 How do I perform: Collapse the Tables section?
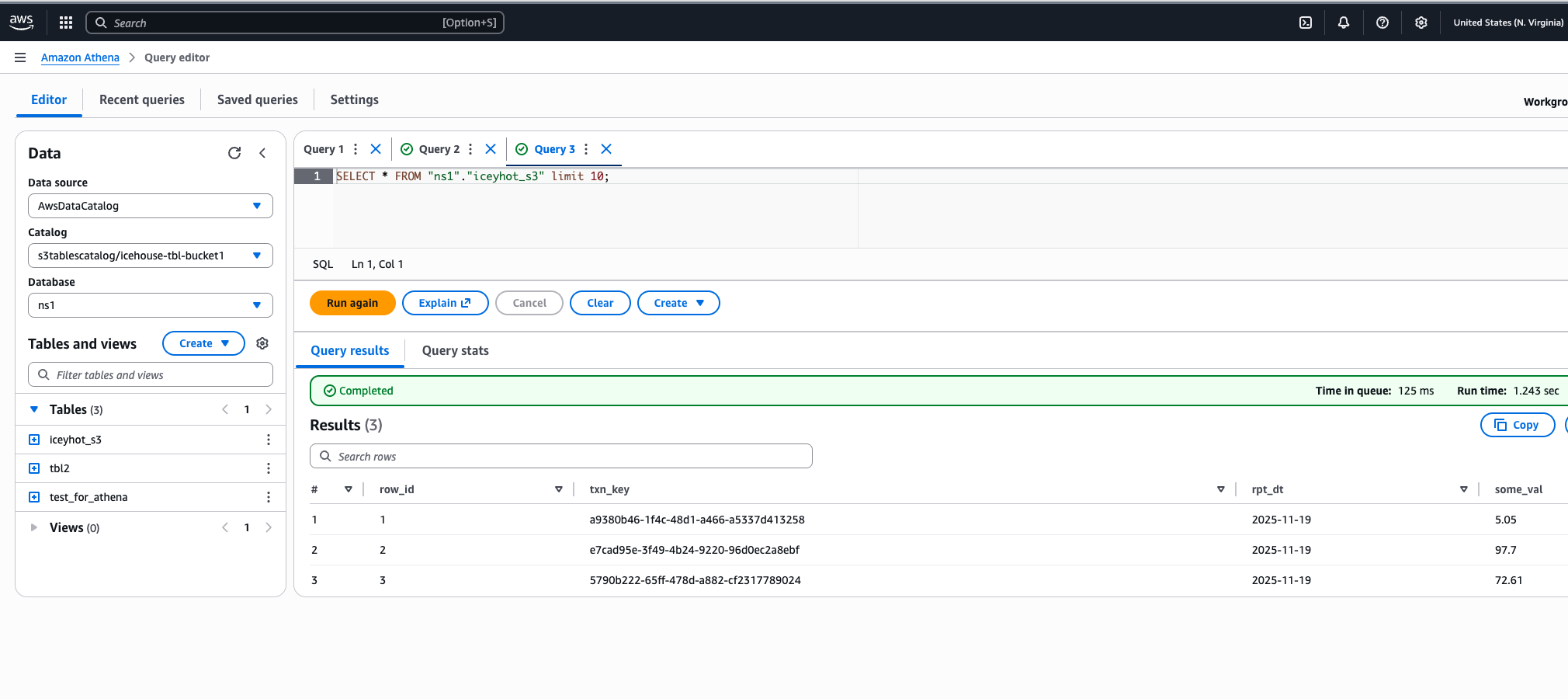pyautogui.click(x=34, y=409)
